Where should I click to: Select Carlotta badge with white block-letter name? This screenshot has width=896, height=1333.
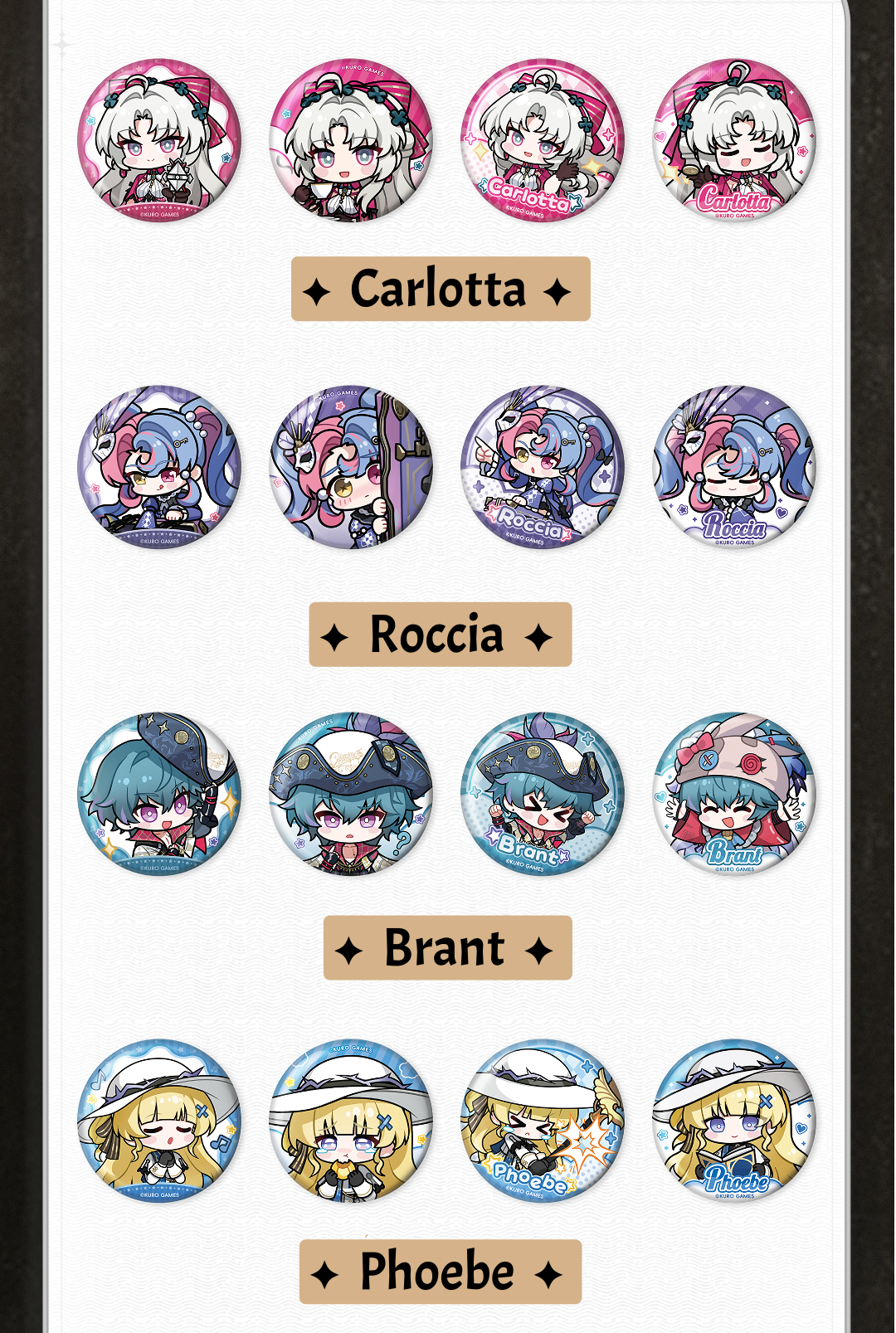[543, 140]
